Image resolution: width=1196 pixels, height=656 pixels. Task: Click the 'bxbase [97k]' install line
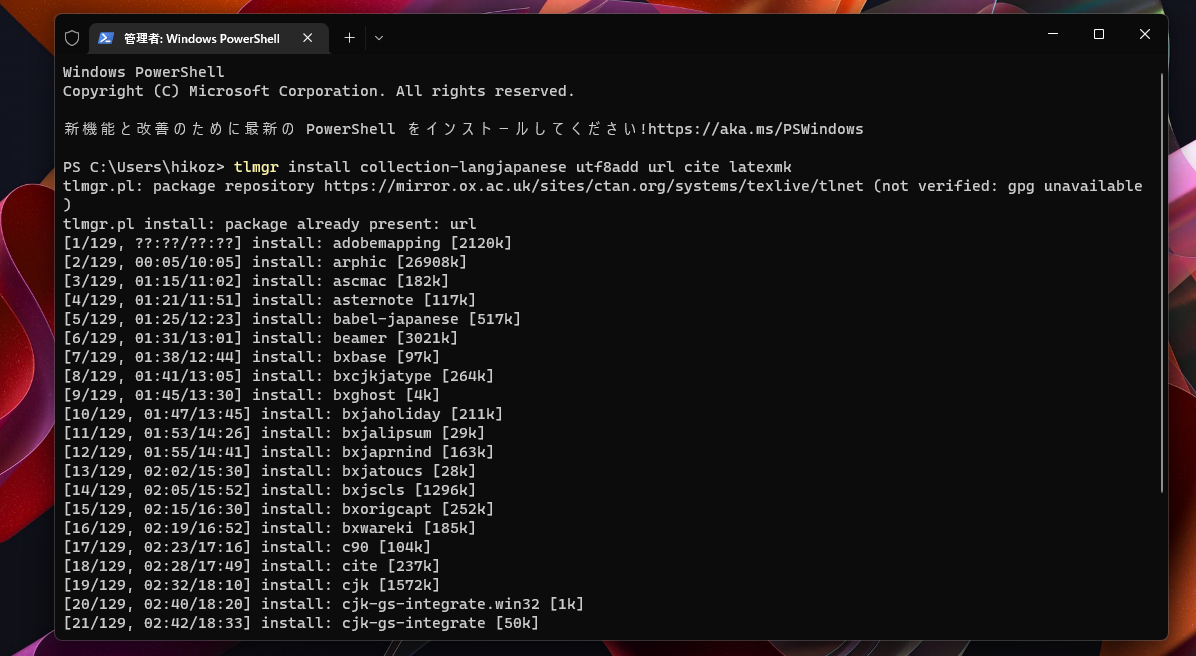coord(251,358)
